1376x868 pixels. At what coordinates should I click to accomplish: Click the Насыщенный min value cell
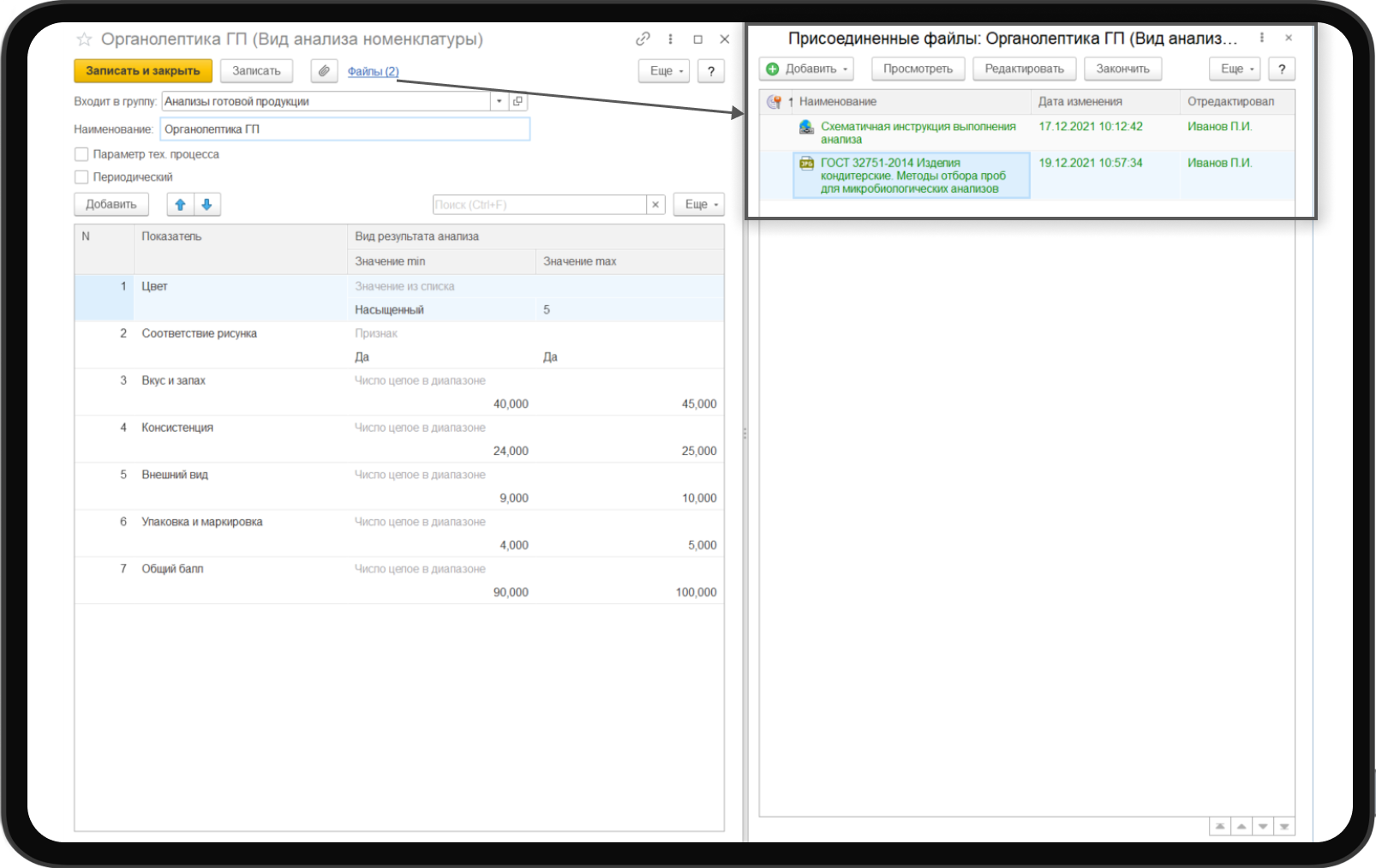pyautogui.click(x=441, y=310)
